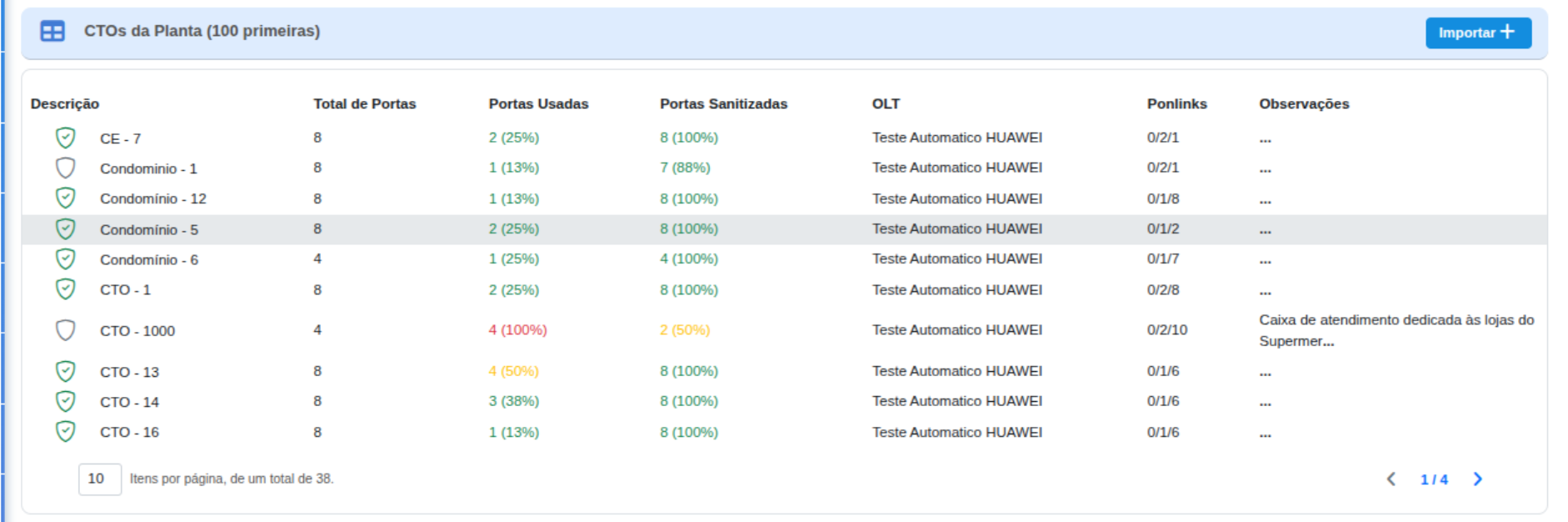Screen dimensions: 1568x522
Task: Click the shield icon for Condomínio - 12
Action: [65, 198]
